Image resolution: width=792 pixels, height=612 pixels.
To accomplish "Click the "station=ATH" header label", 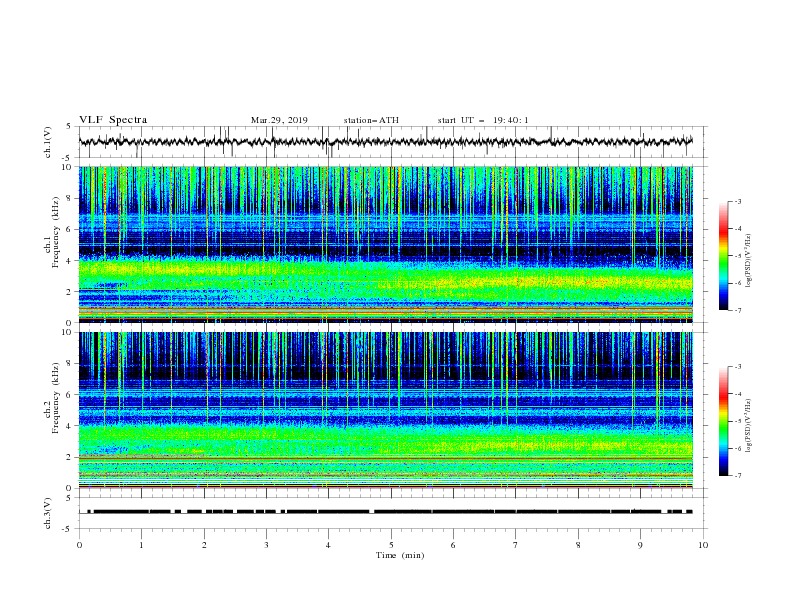I will pyautogui.click(x=371, y=120).
